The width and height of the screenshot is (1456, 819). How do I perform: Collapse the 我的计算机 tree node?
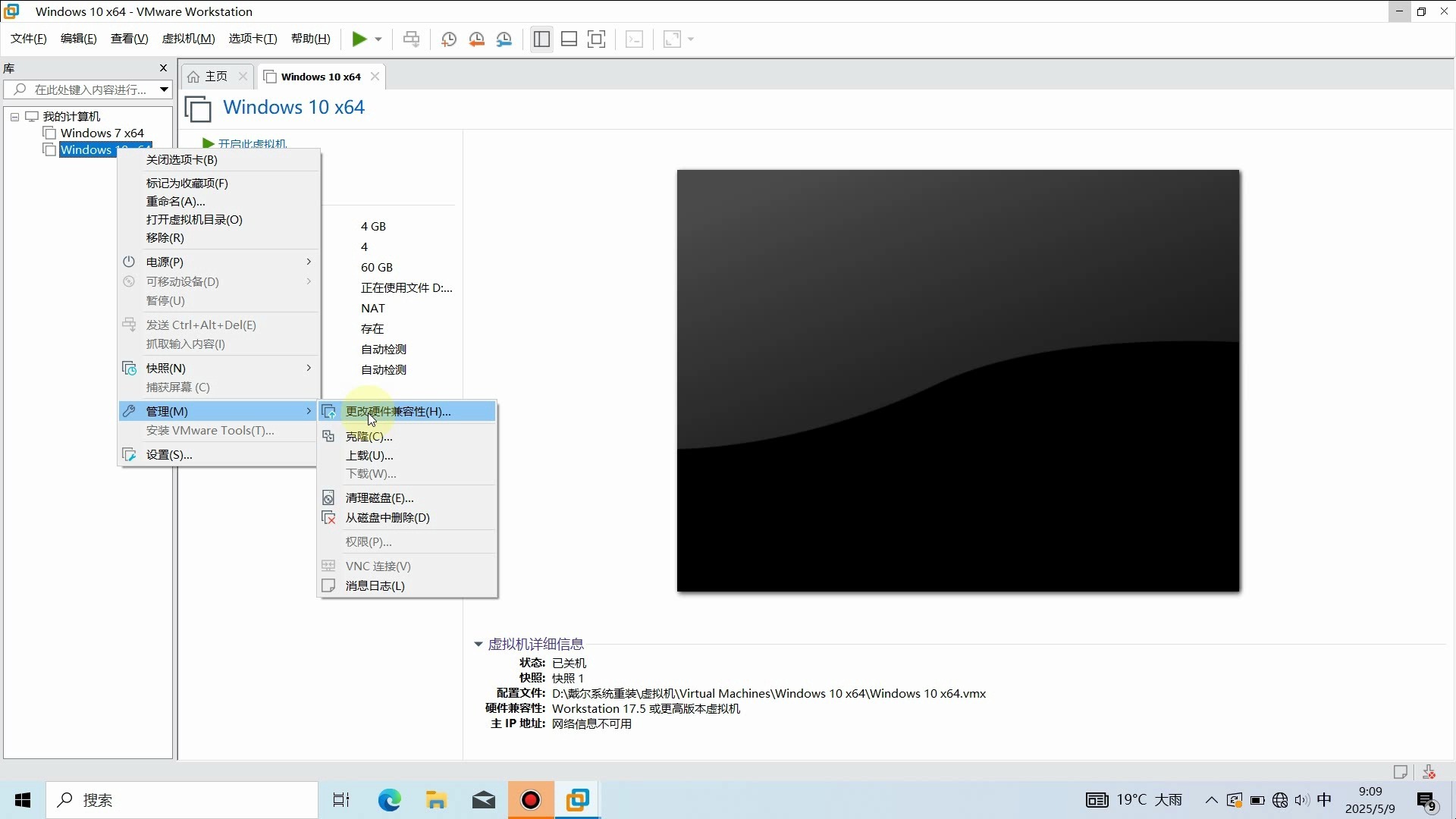tap(14, 117)
